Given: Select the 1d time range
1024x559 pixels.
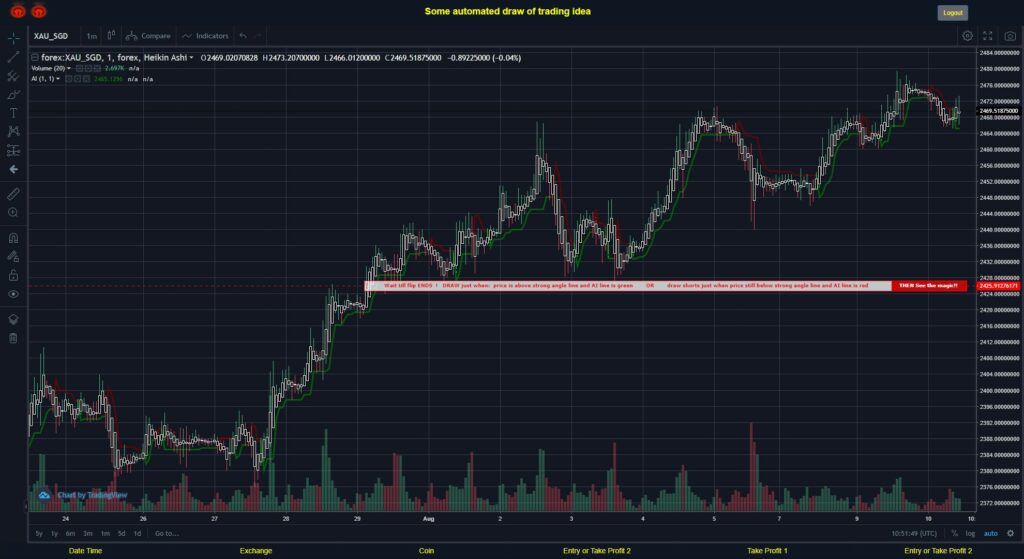Looking at the screenshot, I should (137, 534).
